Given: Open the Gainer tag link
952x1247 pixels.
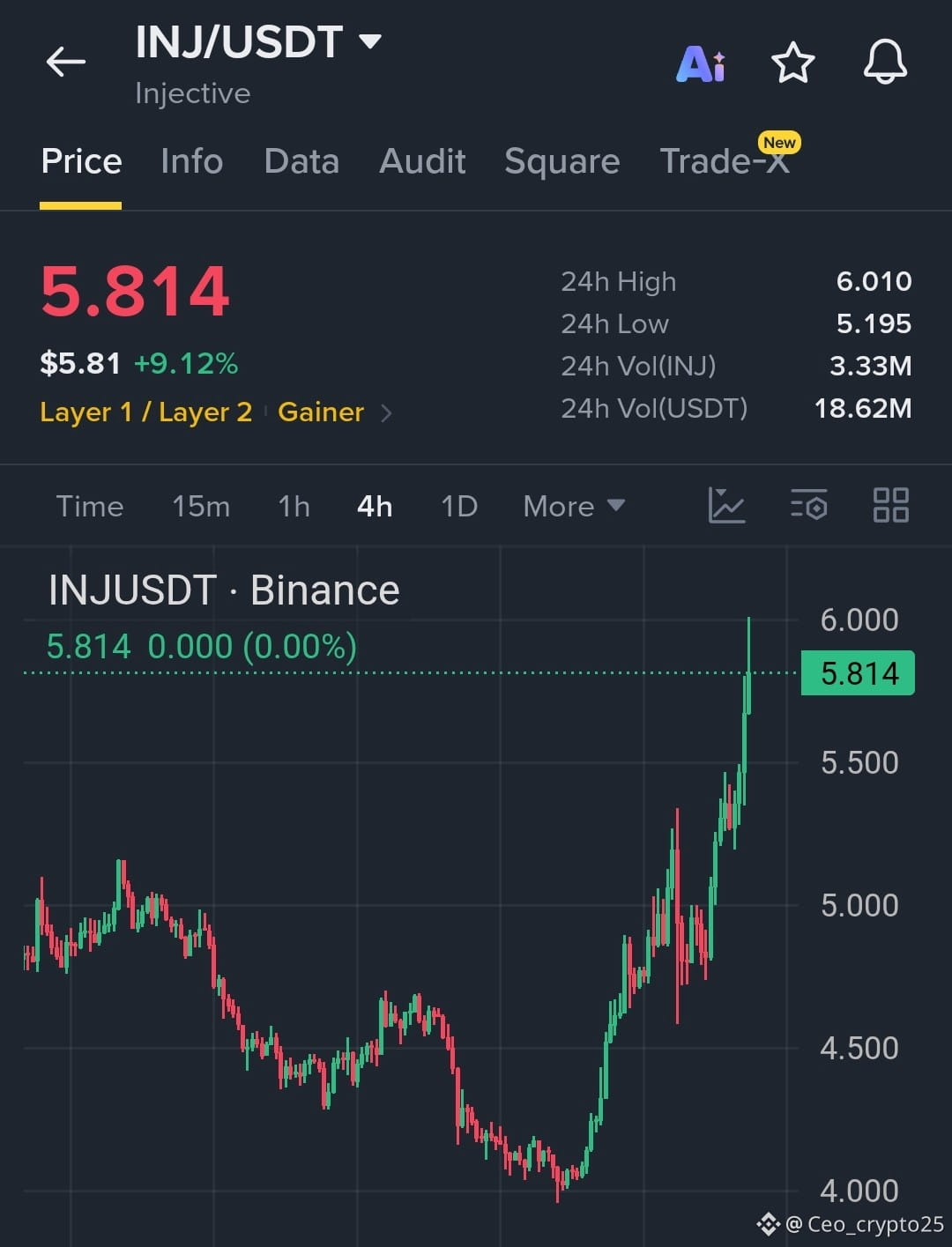Looking at the screenshot, I should (321, 412).
